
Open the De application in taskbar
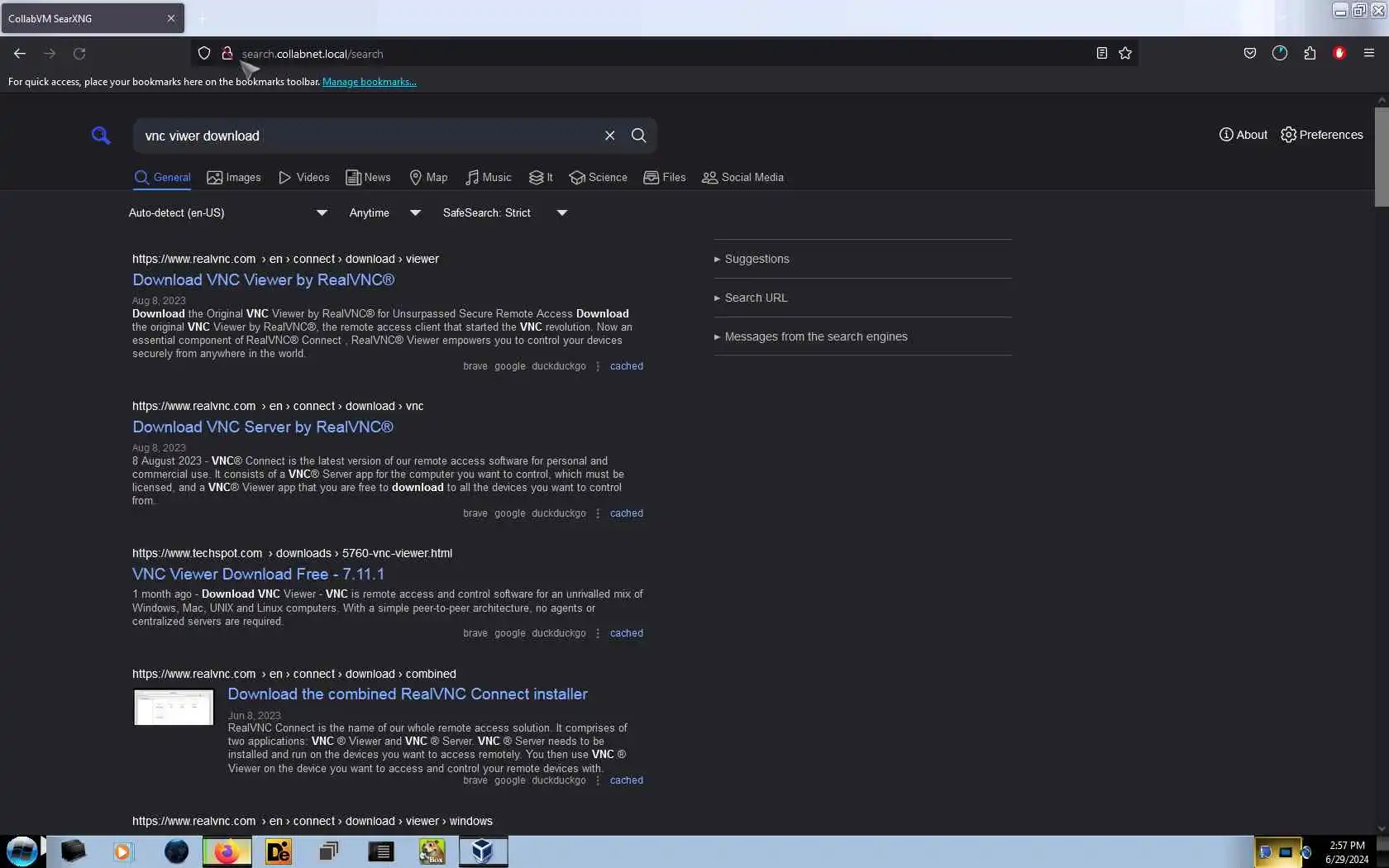click(x=278, y=851)
